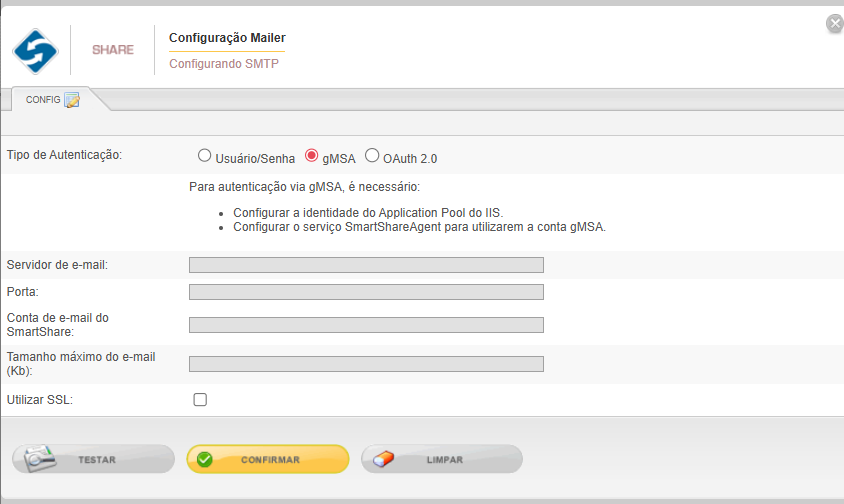Choose OAuth 2.0 authentication type
The image size is (844, 504).
pyautogui.click(x=372, y=156)
